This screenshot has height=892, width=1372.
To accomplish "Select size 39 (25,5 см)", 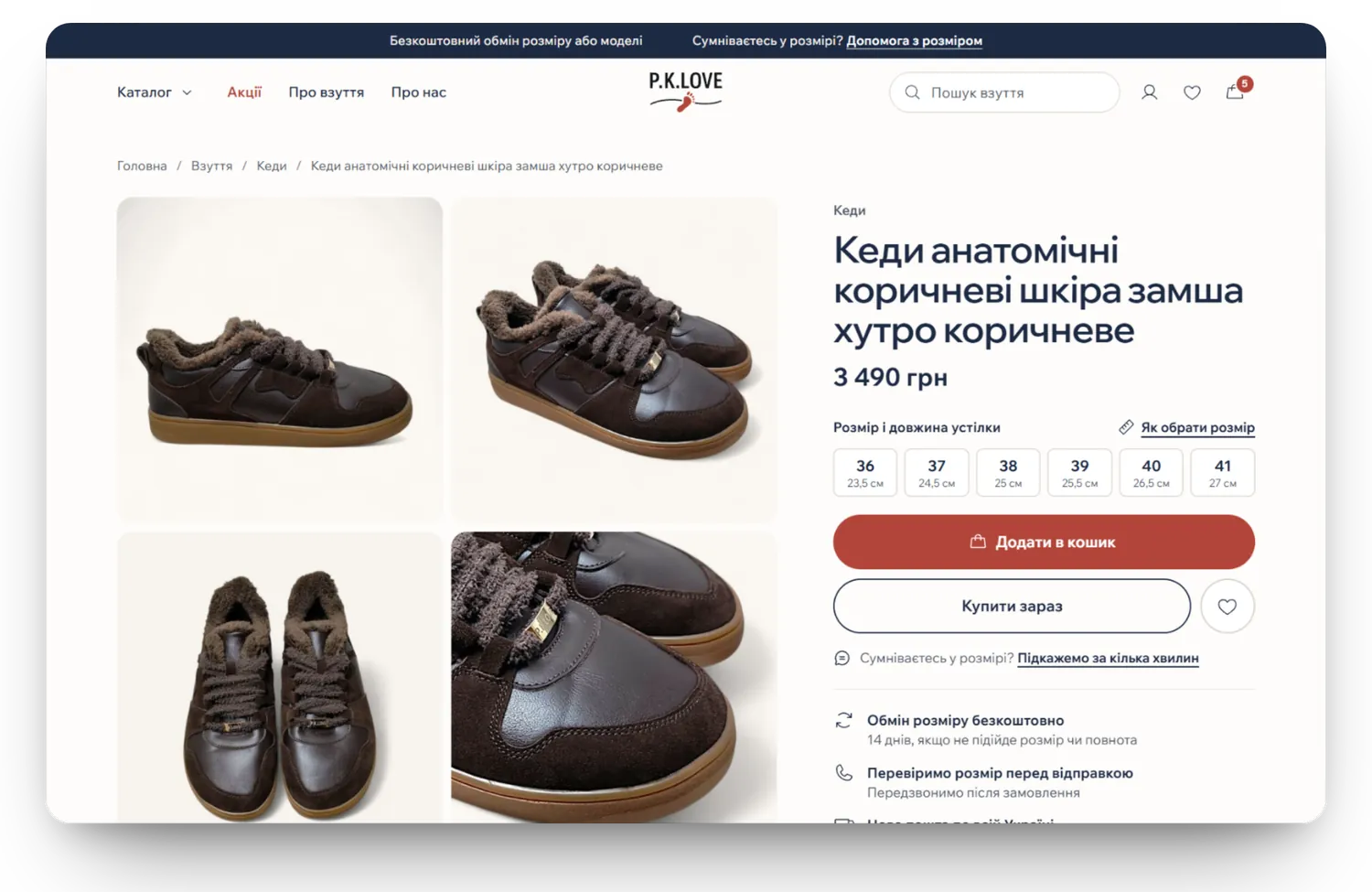I will (1079, 472).
